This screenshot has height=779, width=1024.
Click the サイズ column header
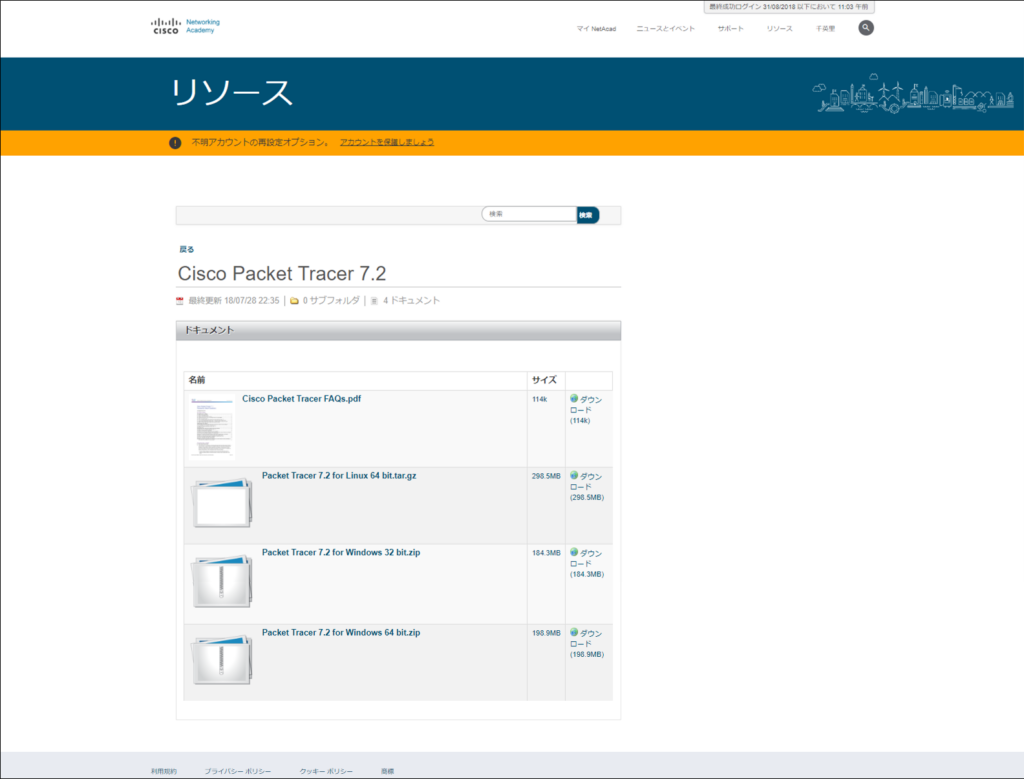click(x=544, y=380)
